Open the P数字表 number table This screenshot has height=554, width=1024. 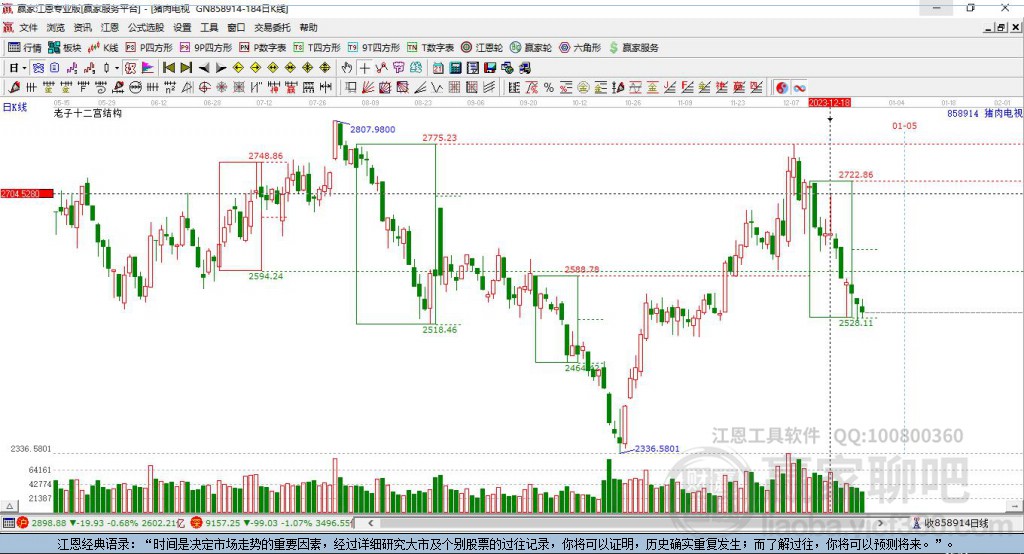click(263, 48)
